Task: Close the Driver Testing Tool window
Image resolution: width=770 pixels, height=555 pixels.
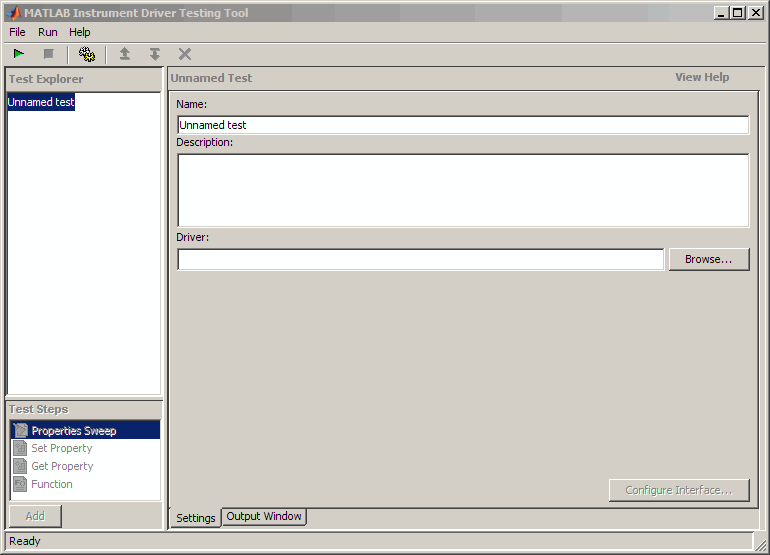Action: tap(755, 13)
